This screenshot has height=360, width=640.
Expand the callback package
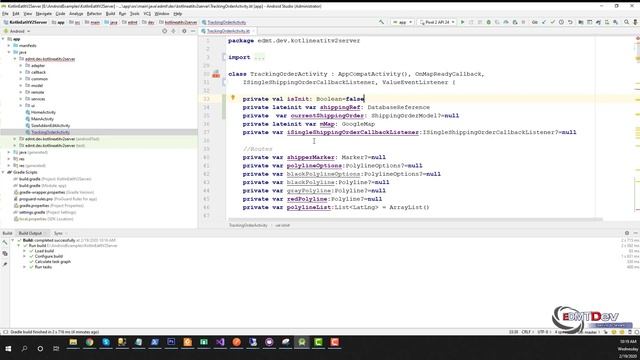click(x=21, y=72)
